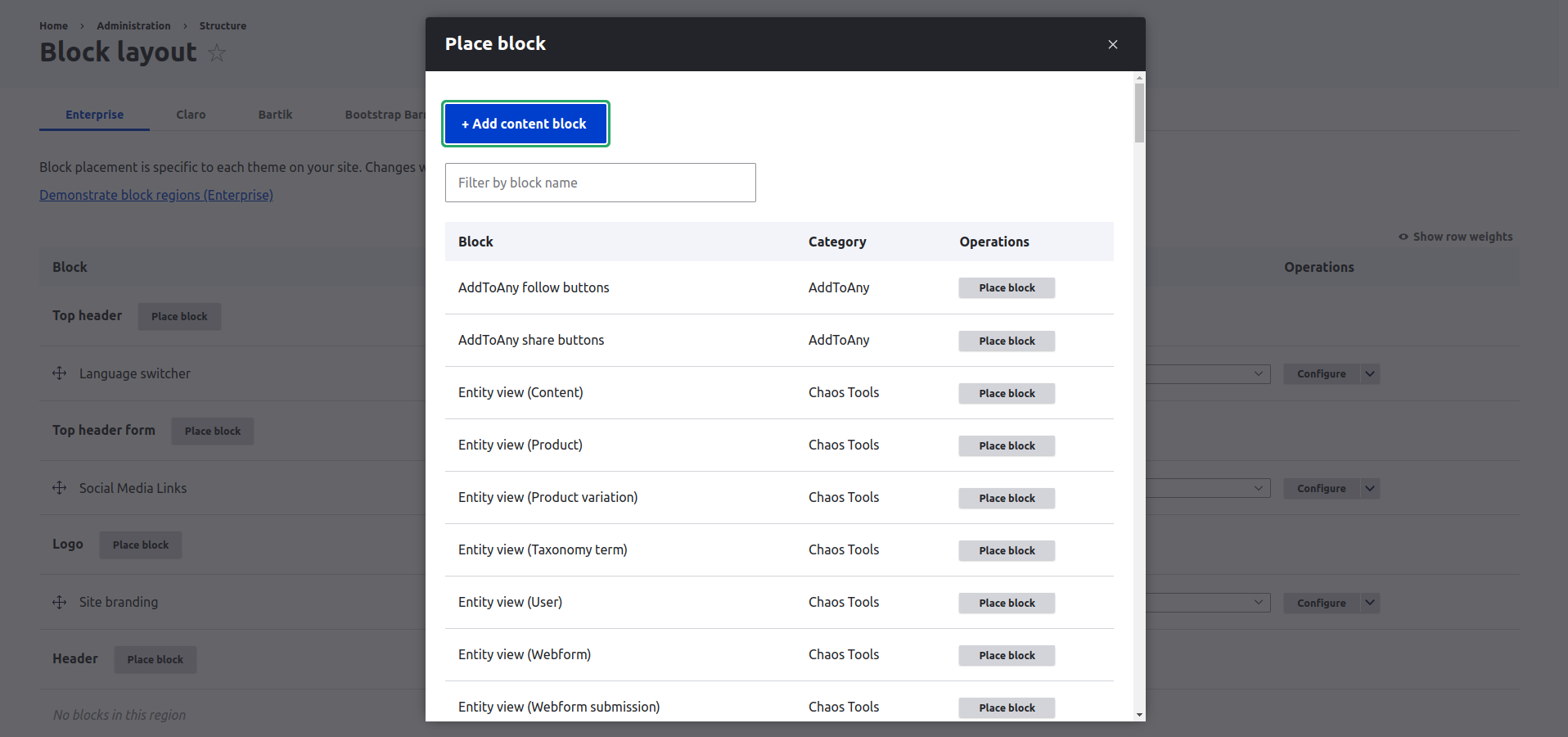Click the drag handle for Social Media Links
The width and height of the screenshot is (1568, 737).
point(60,488)
